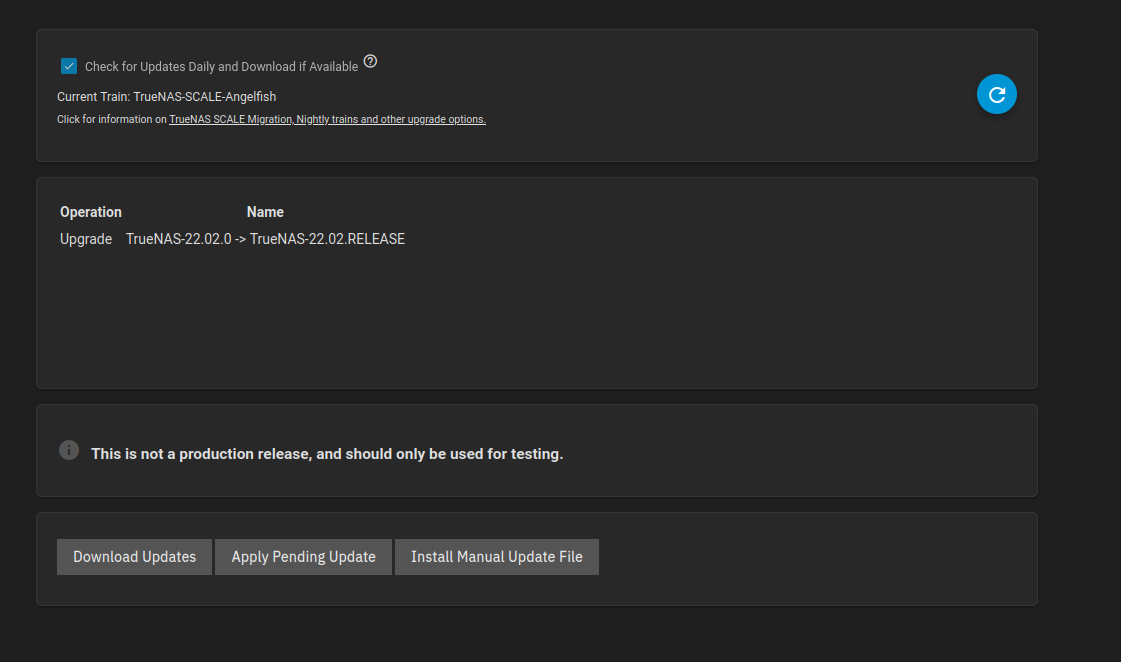1121x662 pixels.
Task: Click the Name column header
Action: [265, 212]
